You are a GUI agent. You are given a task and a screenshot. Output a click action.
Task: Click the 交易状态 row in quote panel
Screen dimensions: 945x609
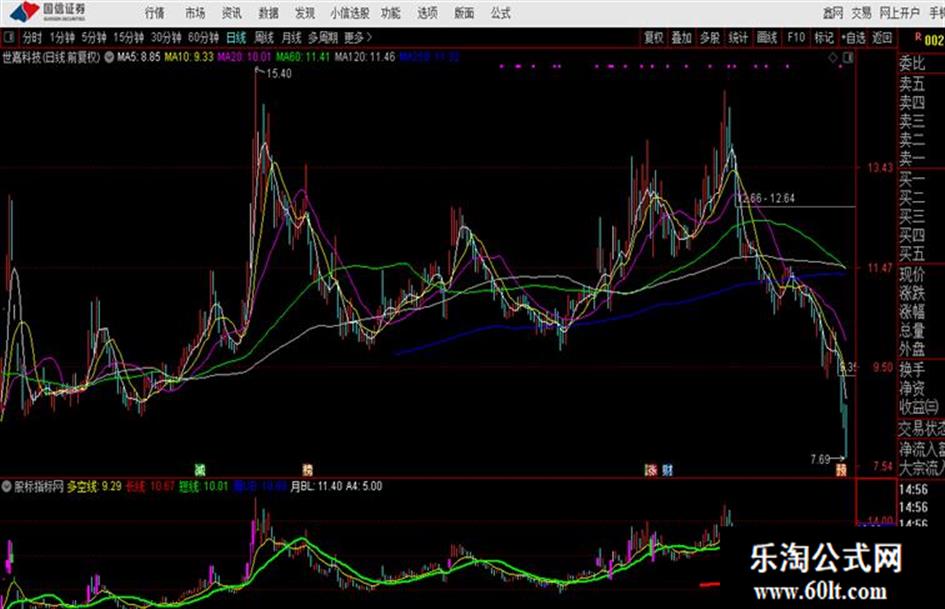pyautogui.click(x=921, y=429)
